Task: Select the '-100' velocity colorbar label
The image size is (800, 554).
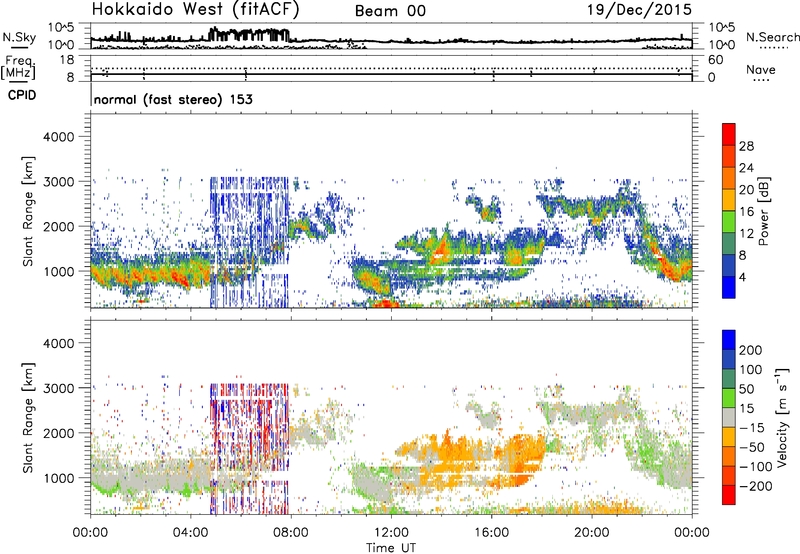Action: (756, 467)
